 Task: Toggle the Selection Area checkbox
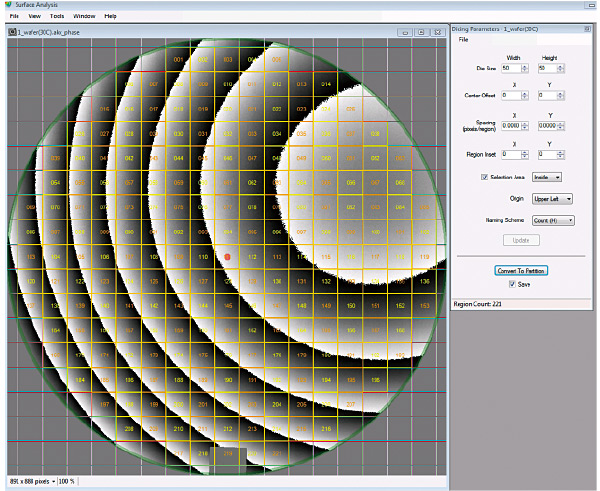[x=484, y=177]
